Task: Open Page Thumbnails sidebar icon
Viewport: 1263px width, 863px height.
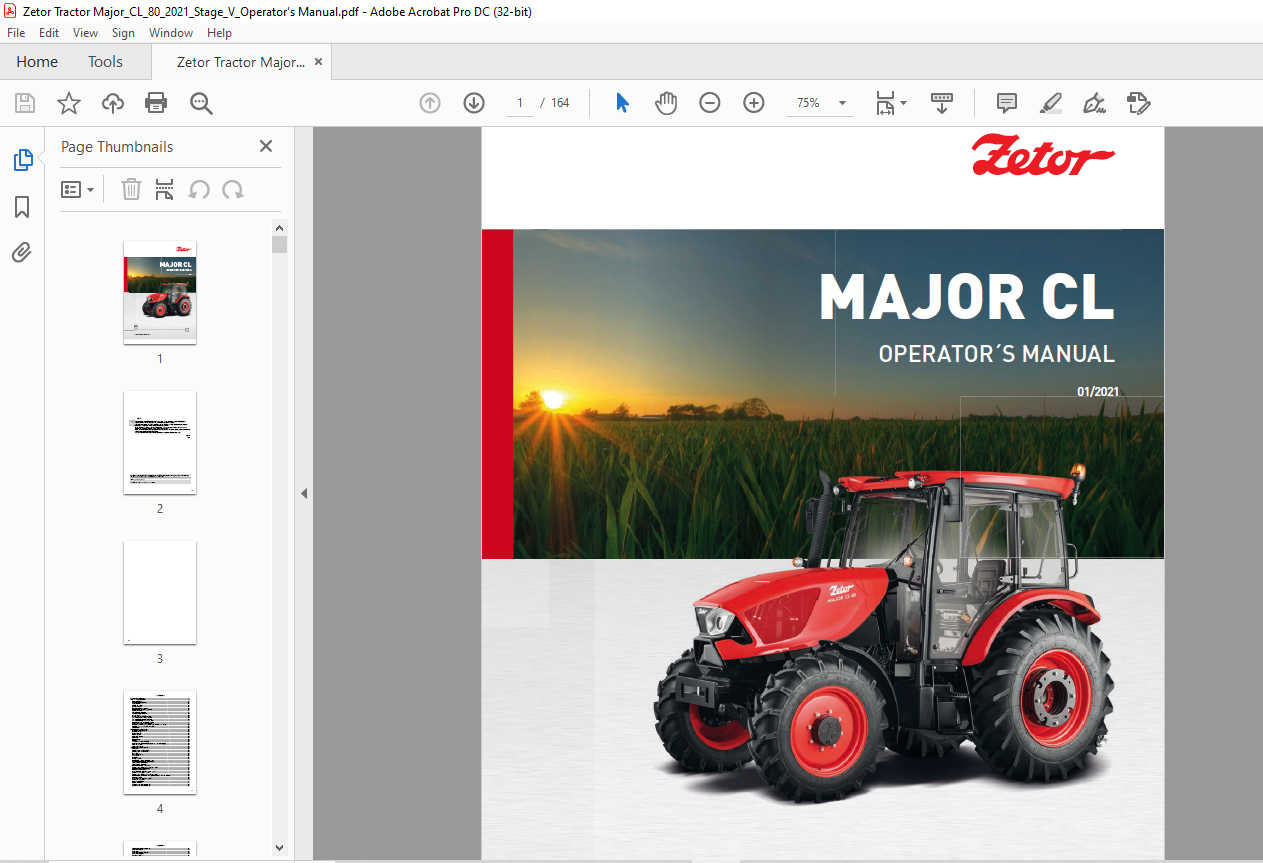Action: coord(22,160)
